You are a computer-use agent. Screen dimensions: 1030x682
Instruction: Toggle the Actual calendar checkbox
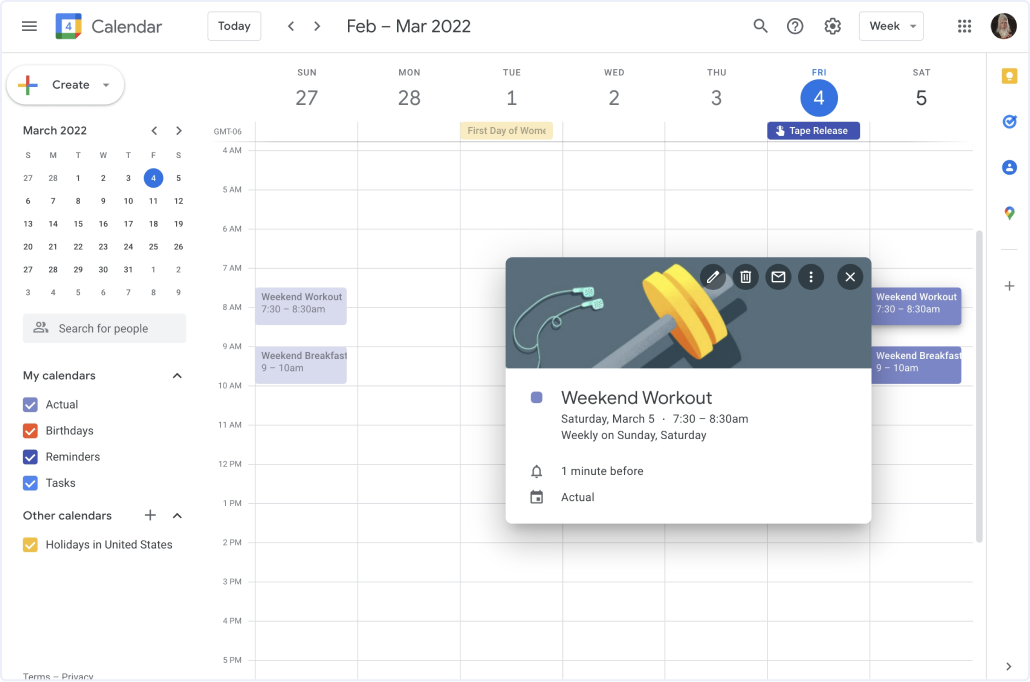click(x=30, y=405)
